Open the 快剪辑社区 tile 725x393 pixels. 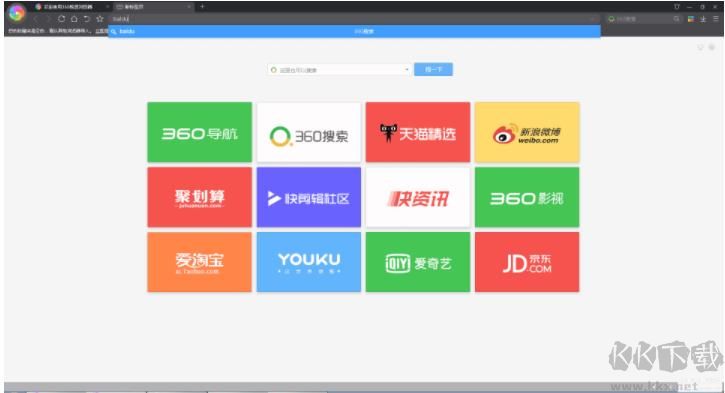tap(309, 197)
